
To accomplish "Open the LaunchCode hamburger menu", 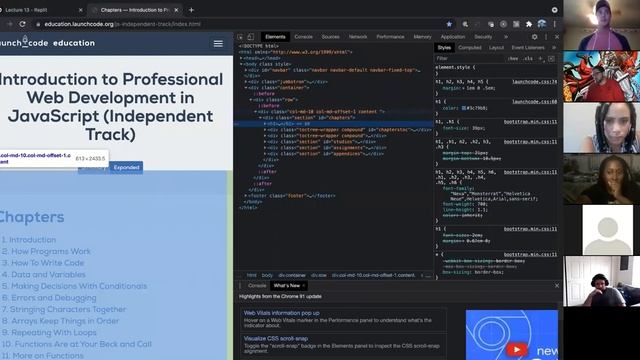I will pos(218,43).
